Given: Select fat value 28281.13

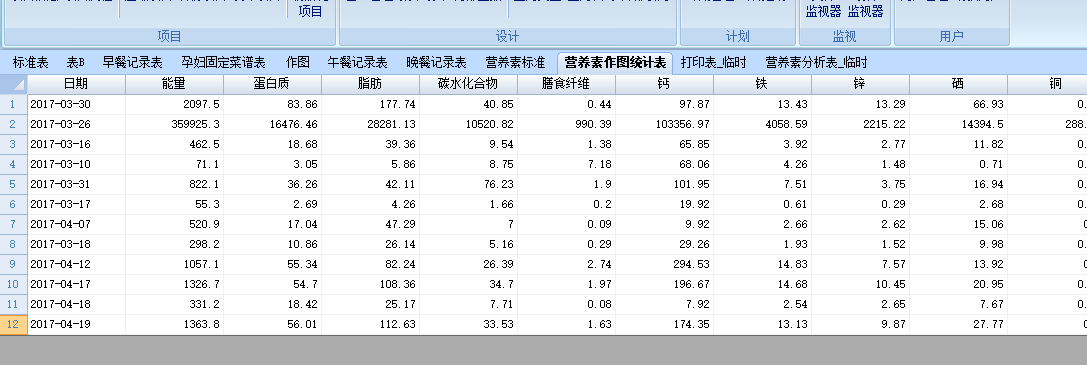Looking at the screenshot, I should pyautogui.click(x=370, y=125).
